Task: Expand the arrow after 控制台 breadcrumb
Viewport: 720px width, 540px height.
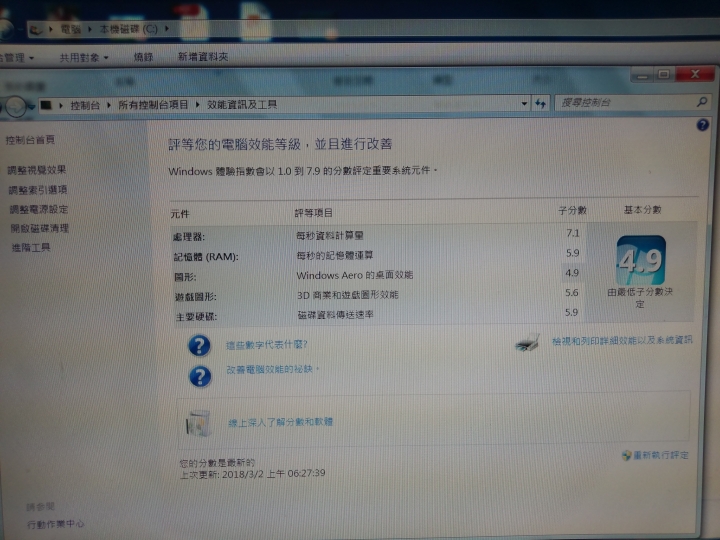Action: pos(109,105)
